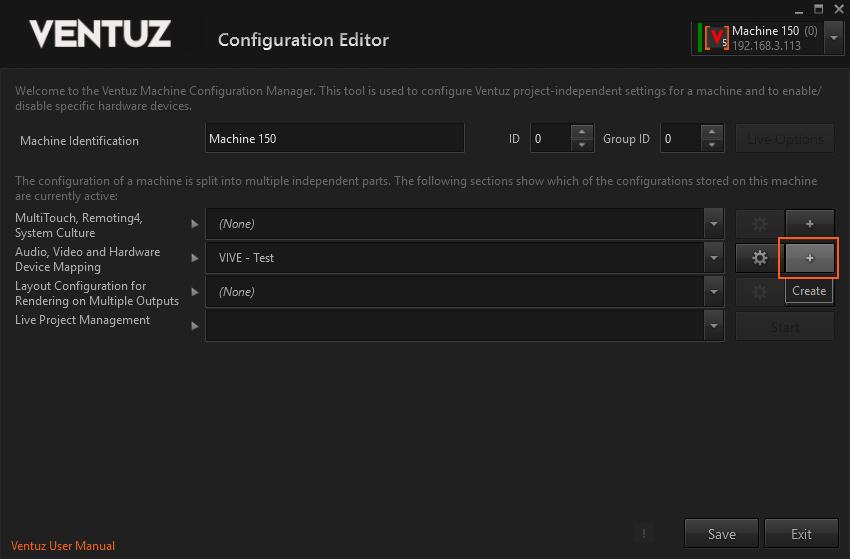Click the Save button

pos(721,534)
